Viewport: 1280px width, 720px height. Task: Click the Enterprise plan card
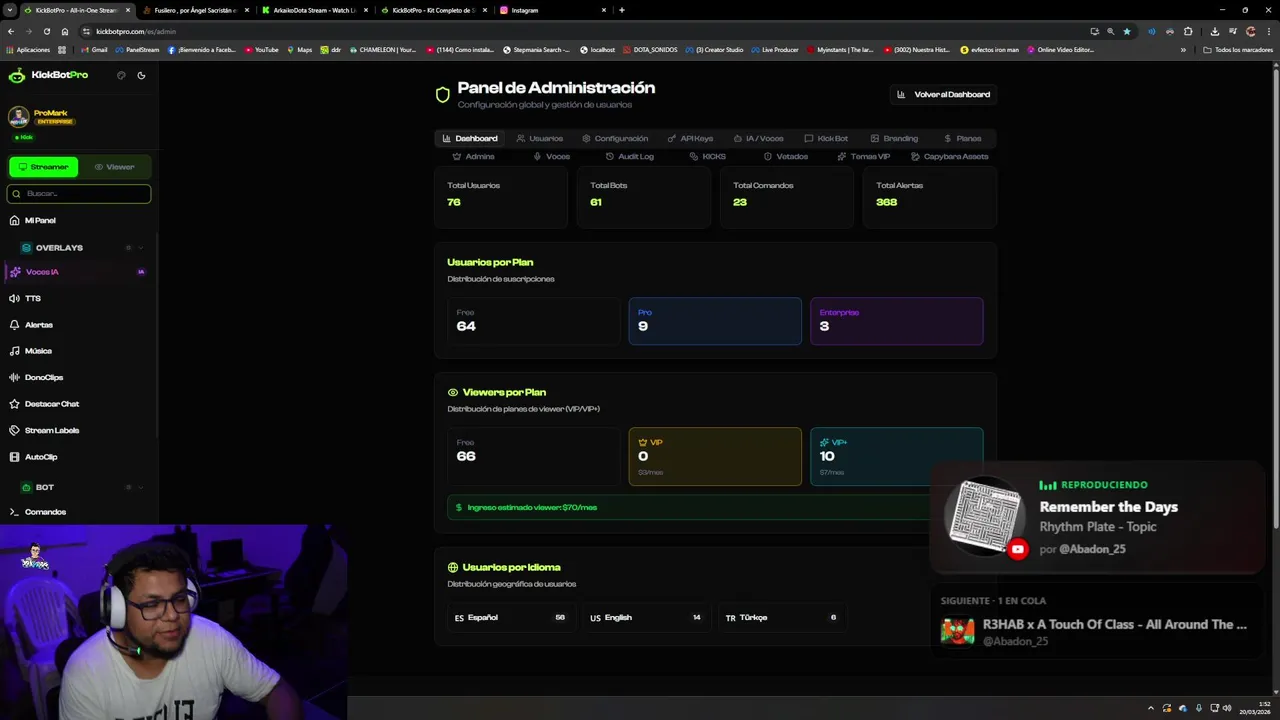click(x=897, y=321)
